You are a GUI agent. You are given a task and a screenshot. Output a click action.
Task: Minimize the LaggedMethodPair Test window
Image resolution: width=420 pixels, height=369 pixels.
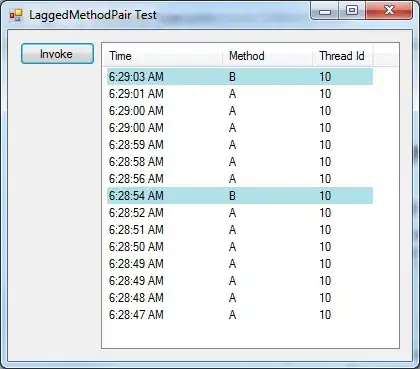[325, 11]
